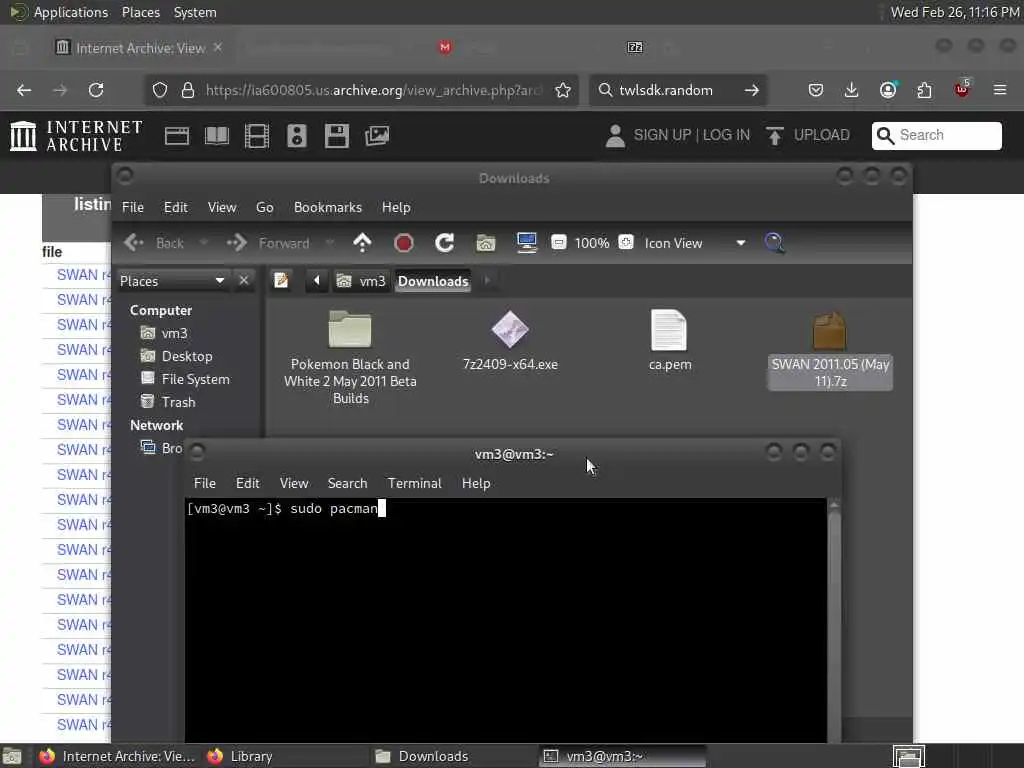Screen dimensions: 1024x768
Task: Click the terminal vertical scrollbar
Action: (834, 620)
